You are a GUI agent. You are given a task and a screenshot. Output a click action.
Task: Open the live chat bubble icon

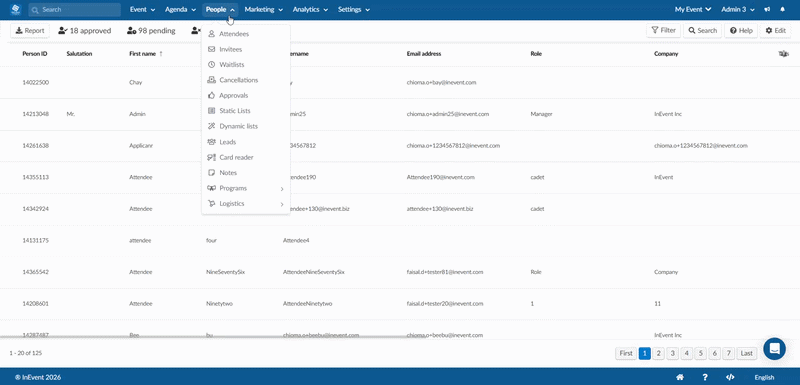point(774,349)
